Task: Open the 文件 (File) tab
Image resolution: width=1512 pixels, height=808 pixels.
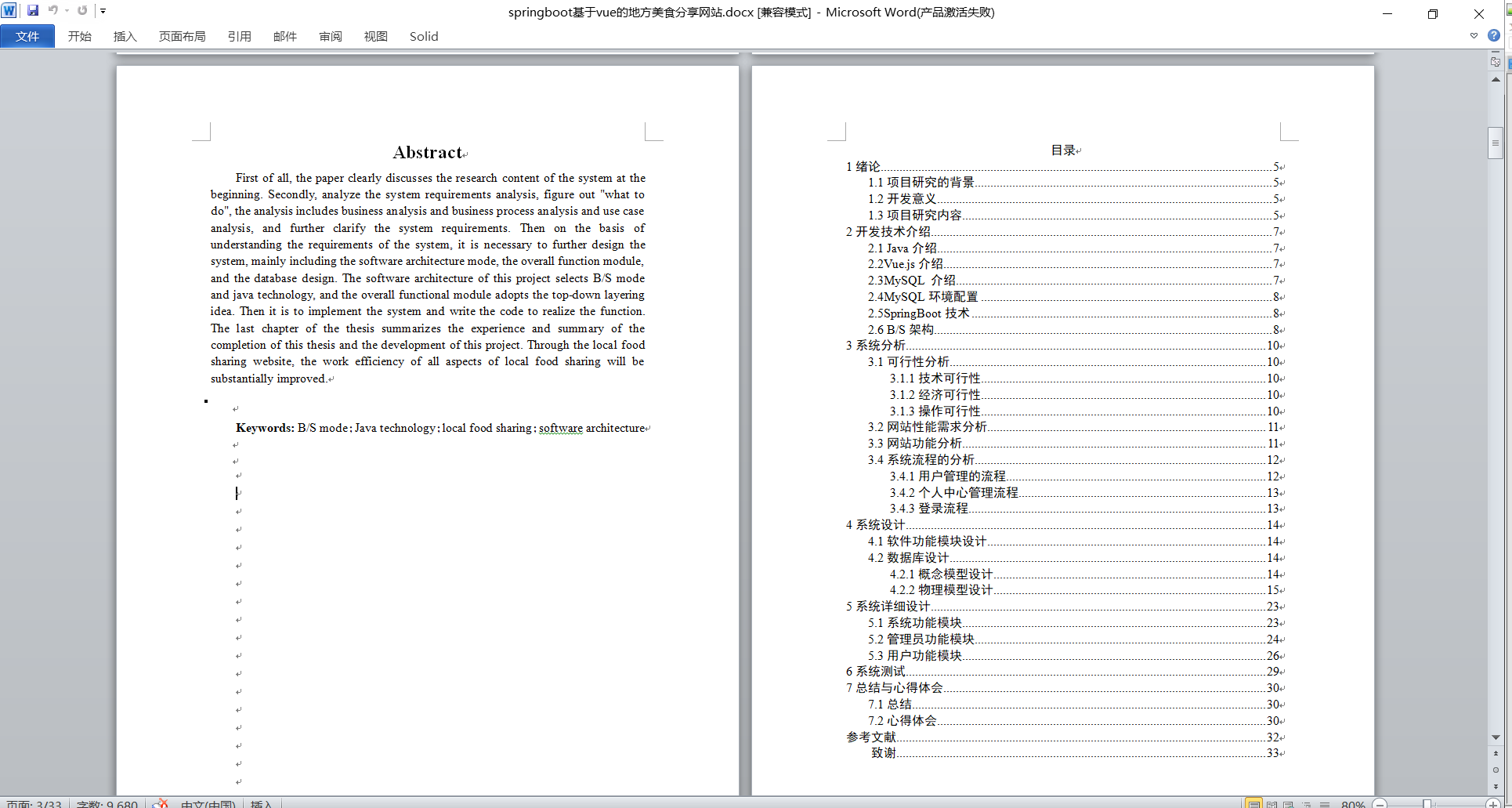Action: point(27,36)
